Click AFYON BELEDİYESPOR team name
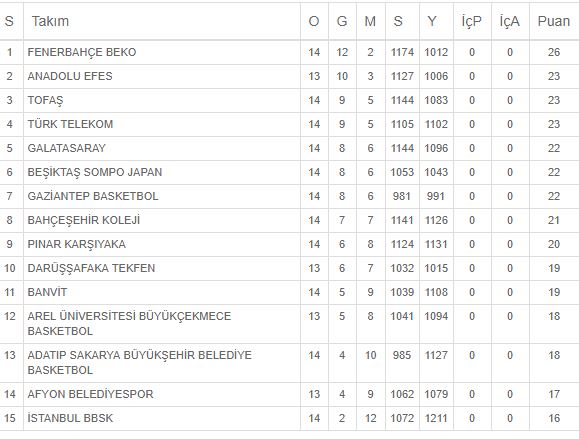This screenshot has height=439, width=579. point(90,394)
